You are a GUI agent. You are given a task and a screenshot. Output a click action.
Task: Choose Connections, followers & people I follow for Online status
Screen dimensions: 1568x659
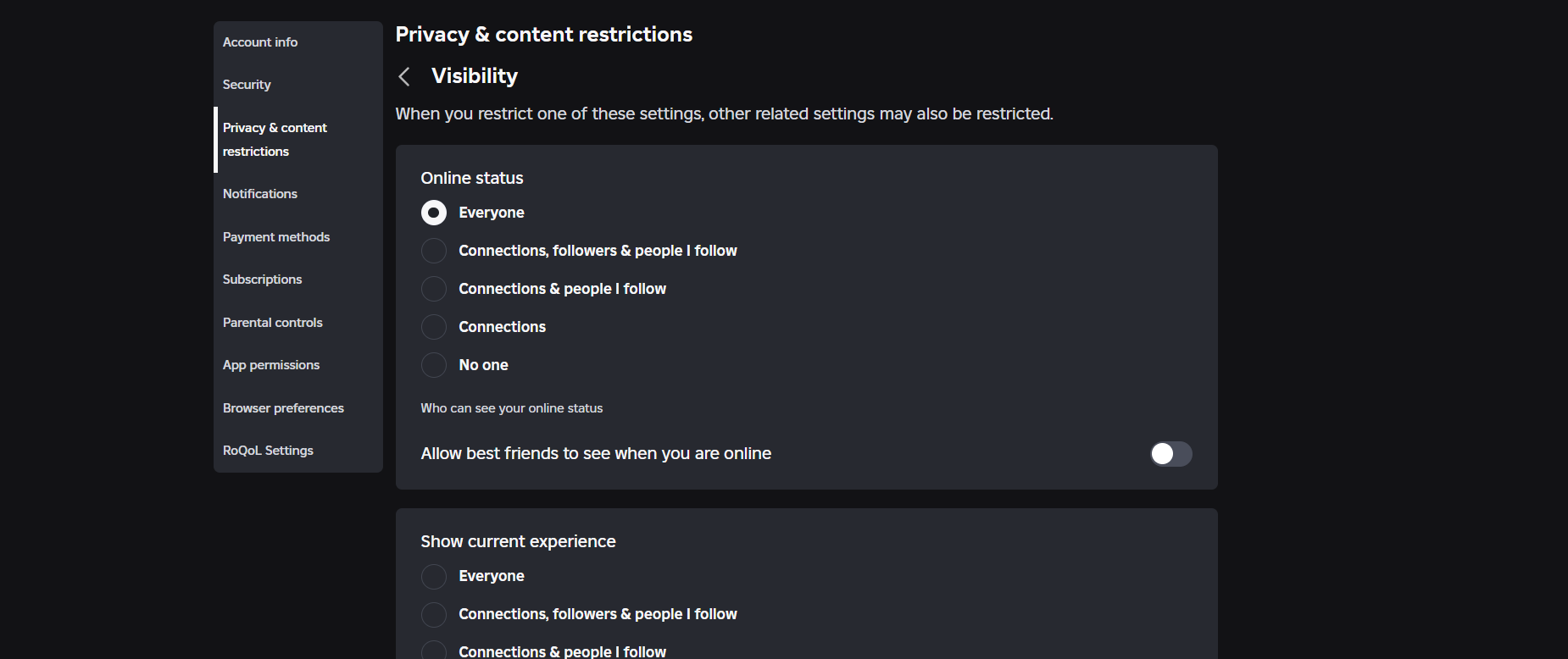[x=434, y=251]
